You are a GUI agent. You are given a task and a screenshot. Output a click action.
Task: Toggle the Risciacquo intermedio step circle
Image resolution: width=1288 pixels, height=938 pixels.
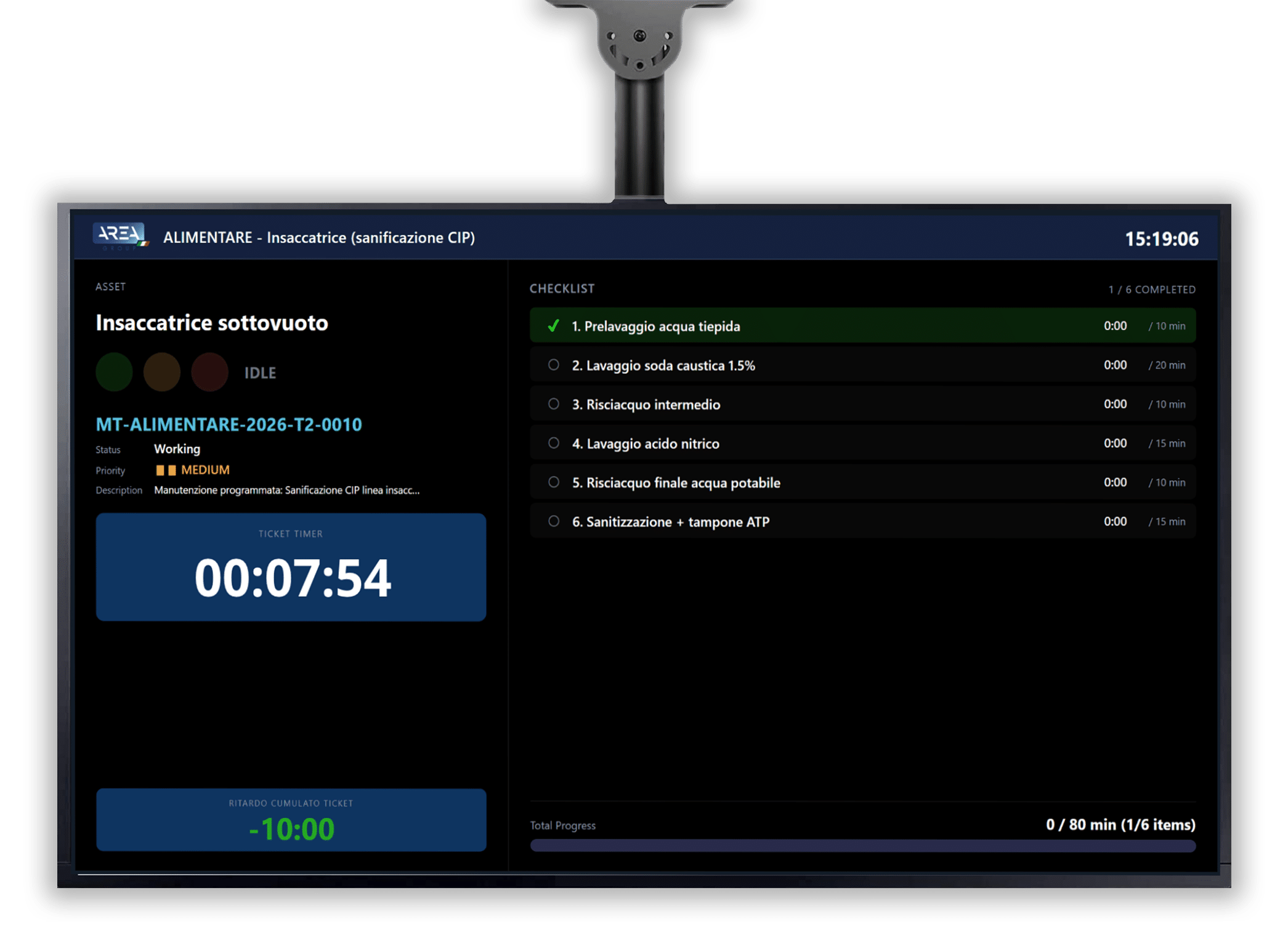(x=554, y=404)
